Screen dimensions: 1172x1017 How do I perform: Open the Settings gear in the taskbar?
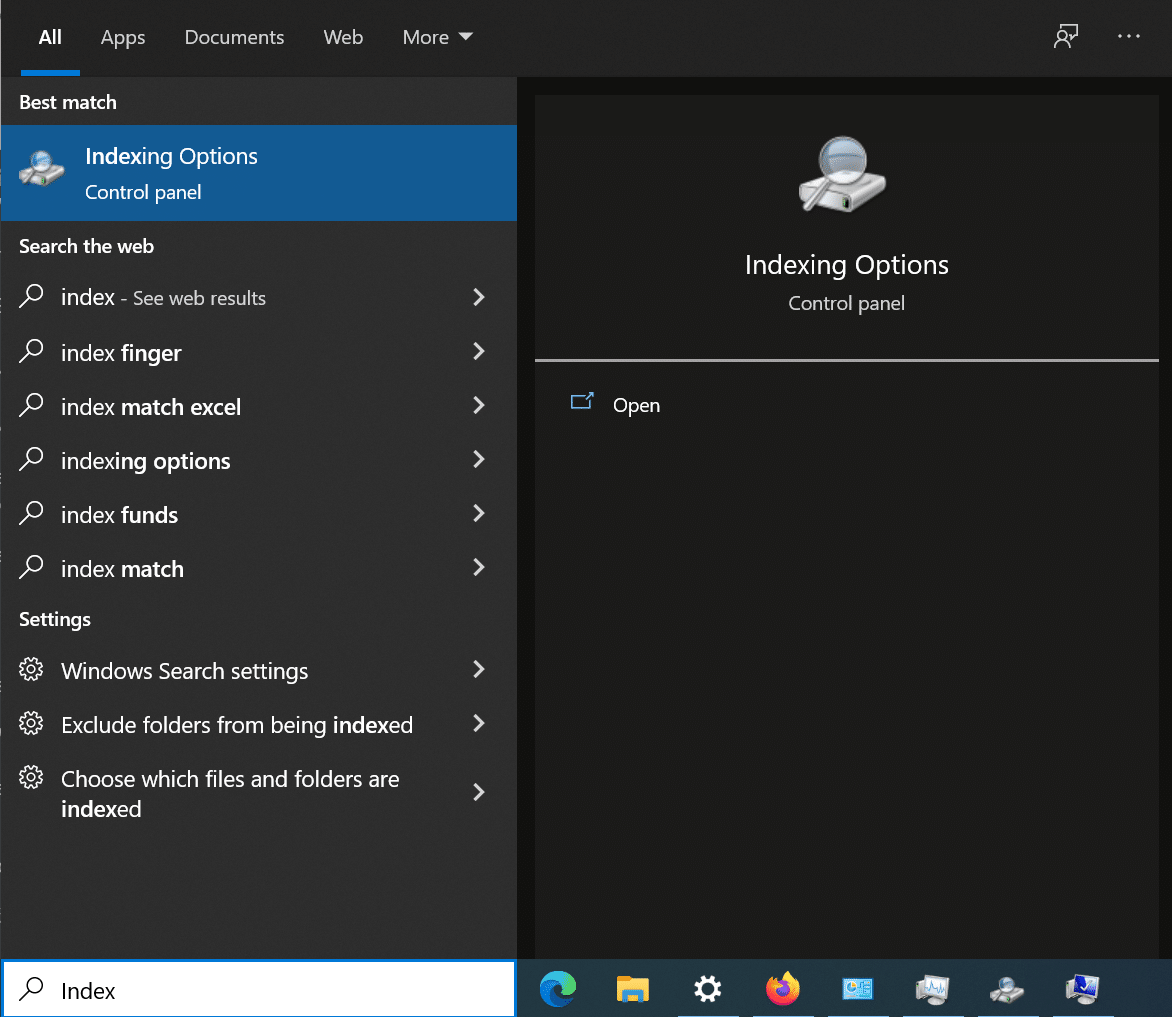[x=707, y=989]
